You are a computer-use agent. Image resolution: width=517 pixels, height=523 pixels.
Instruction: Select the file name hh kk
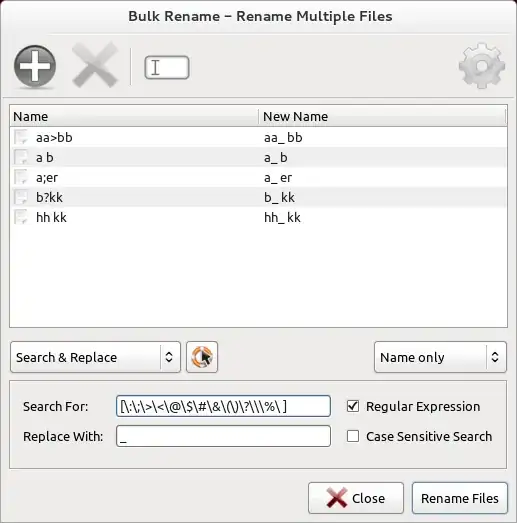tap(51, 217)
